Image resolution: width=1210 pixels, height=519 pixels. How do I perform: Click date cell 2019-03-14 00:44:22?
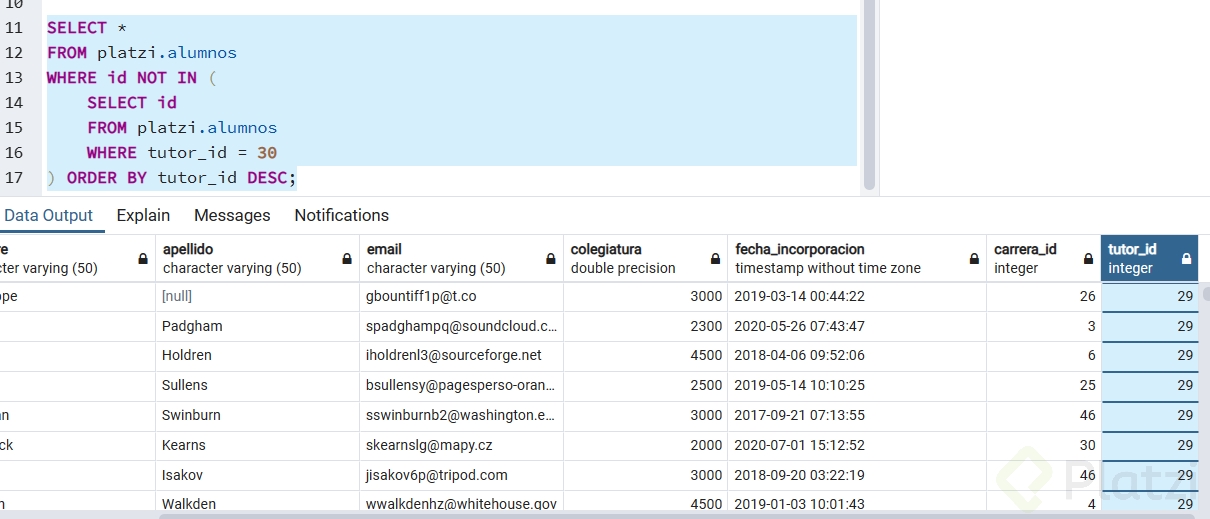coord(858,296)
